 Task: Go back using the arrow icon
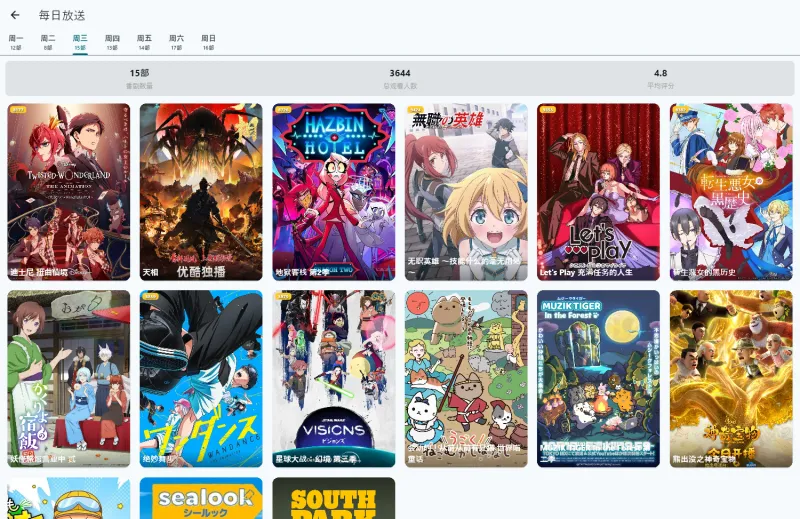[x=15, y=15]
